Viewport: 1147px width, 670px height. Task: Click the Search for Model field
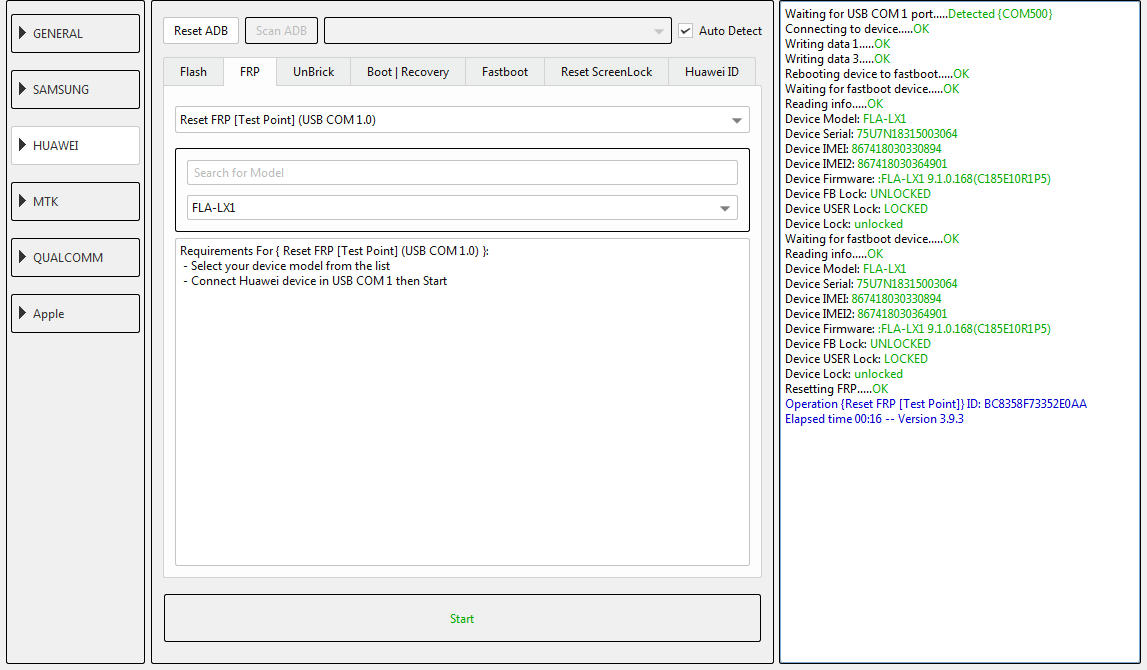coord(462,173)
